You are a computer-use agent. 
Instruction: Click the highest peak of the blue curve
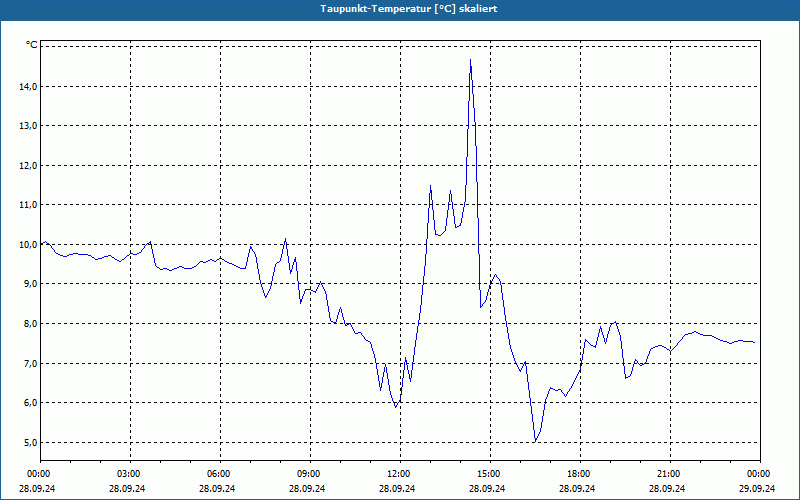tap(470, 60)
